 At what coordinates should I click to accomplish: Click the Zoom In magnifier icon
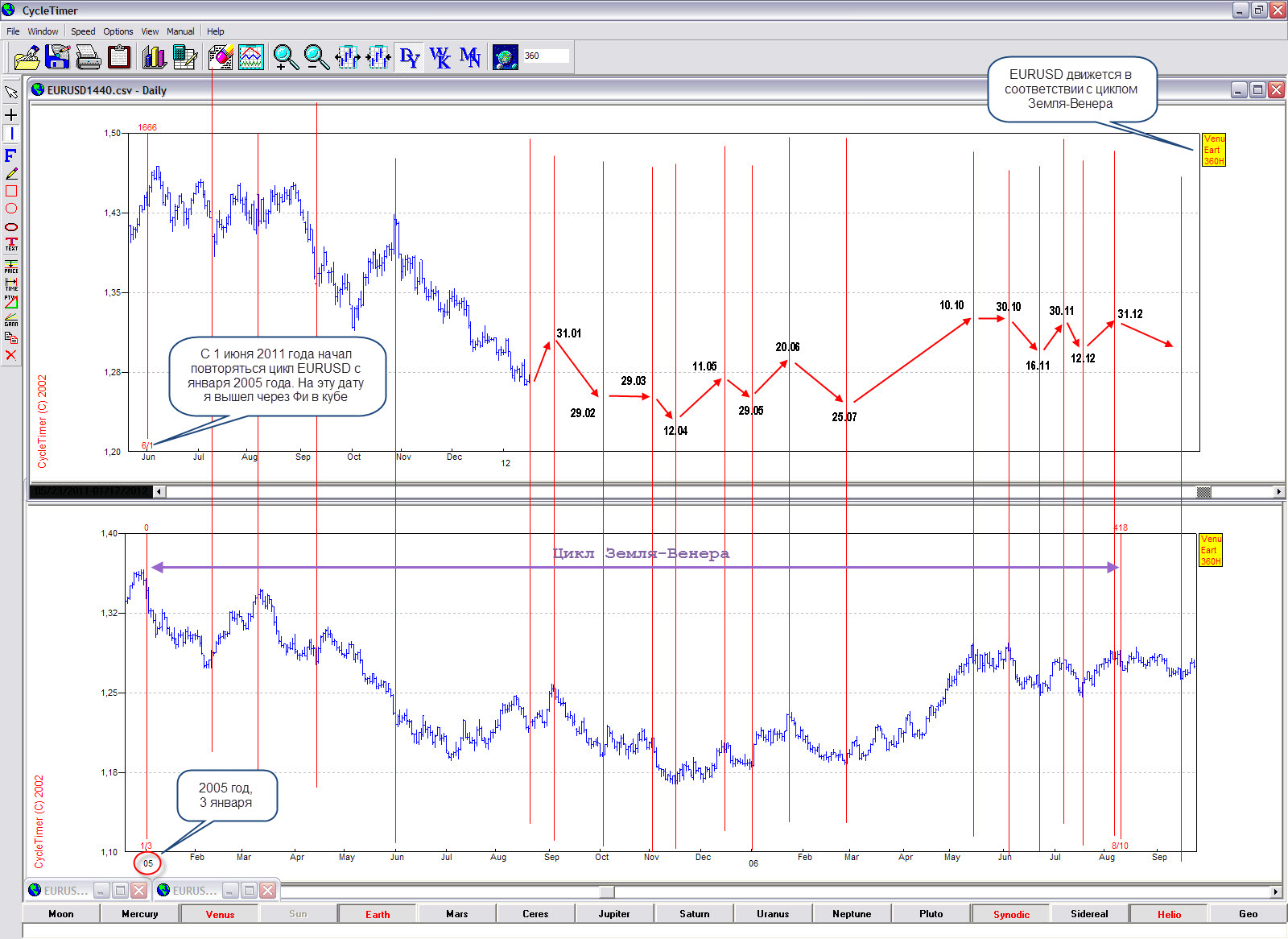point(285,57)
